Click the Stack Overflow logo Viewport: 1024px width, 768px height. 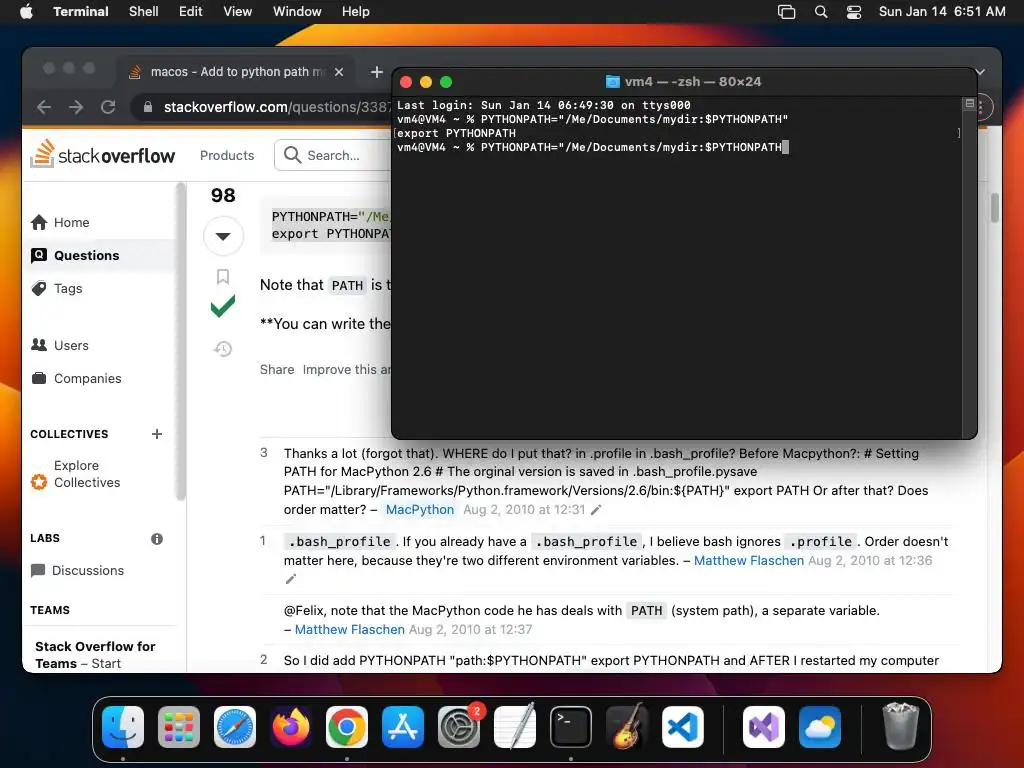[x=103, y=155]
